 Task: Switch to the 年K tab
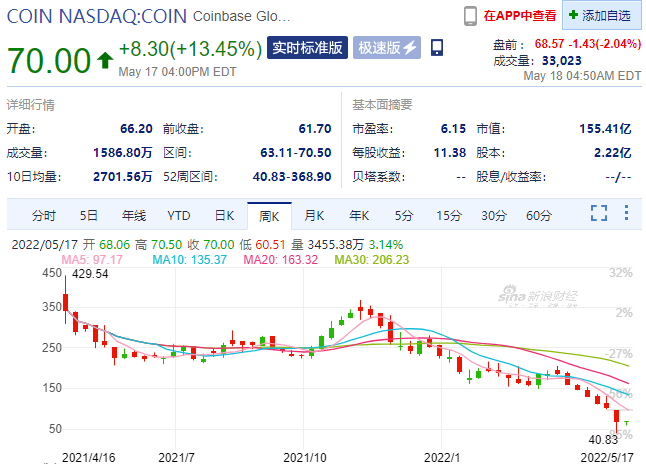359,216
